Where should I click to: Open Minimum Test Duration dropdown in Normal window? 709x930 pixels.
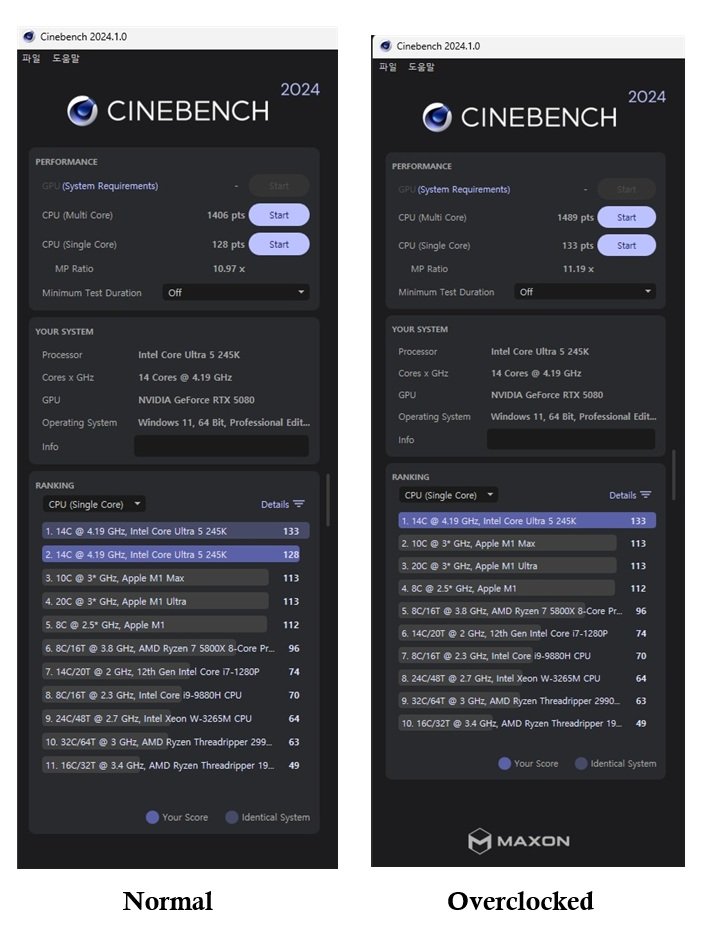point(236,292)
